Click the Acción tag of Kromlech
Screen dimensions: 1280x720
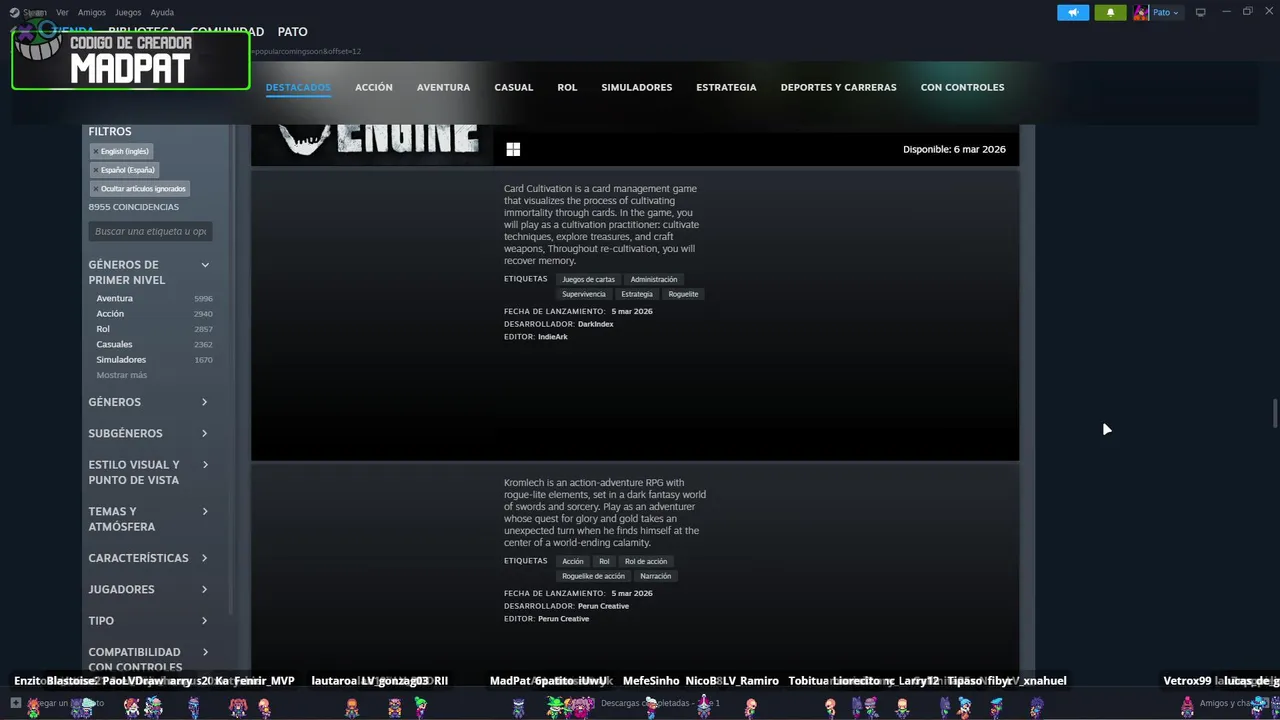coord(573,561)
